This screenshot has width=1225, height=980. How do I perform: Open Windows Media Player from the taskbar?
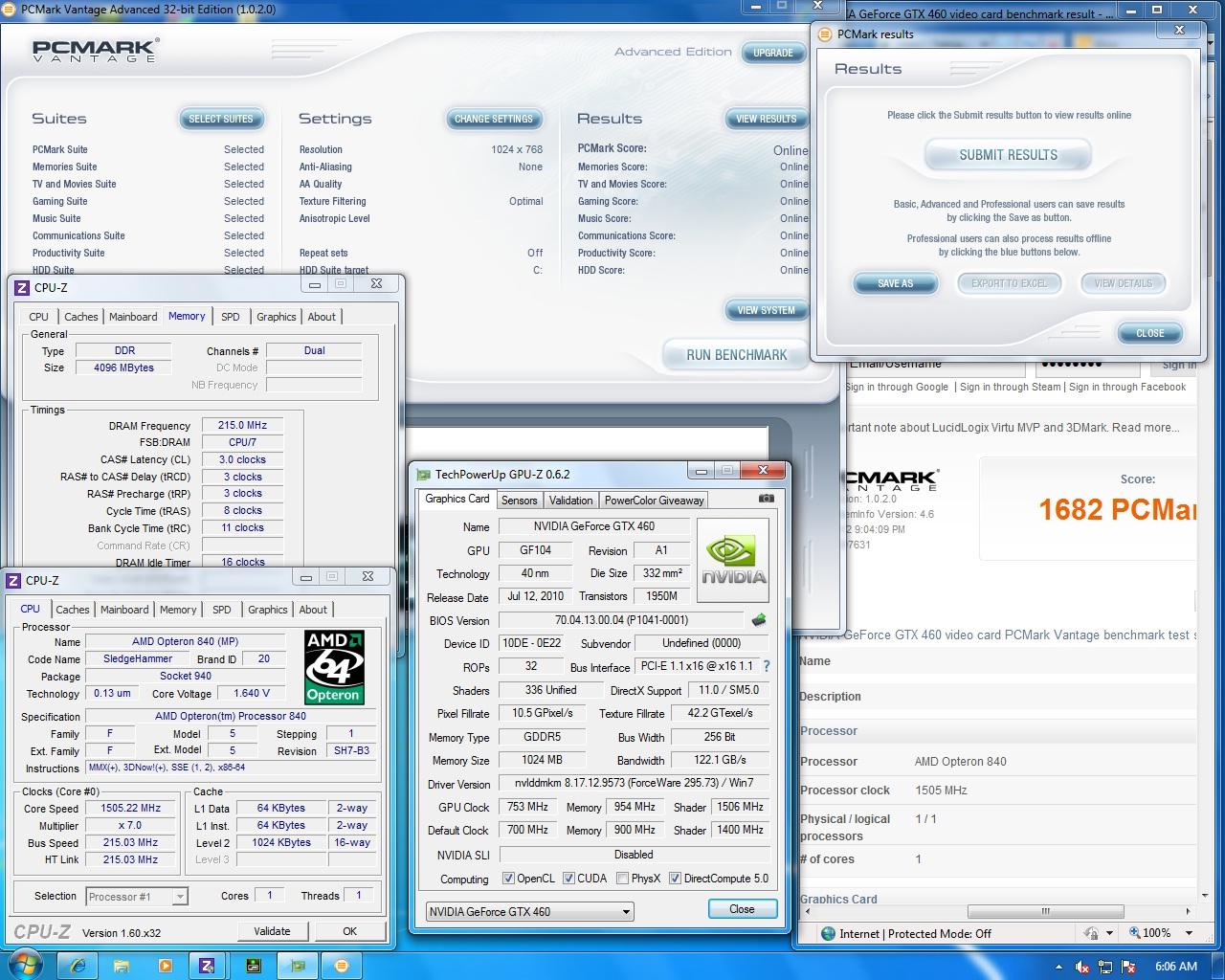(x=165, y=966)
